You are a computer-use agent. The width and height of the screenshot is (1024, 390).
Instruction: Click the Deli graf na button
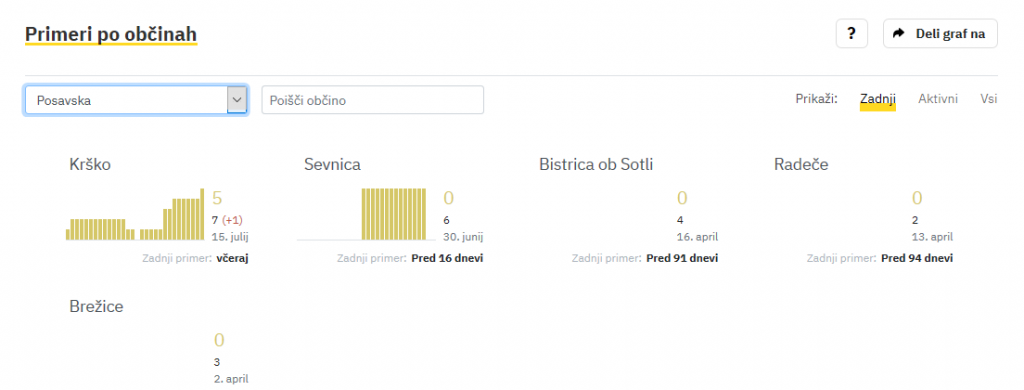(x=940, y=33)
